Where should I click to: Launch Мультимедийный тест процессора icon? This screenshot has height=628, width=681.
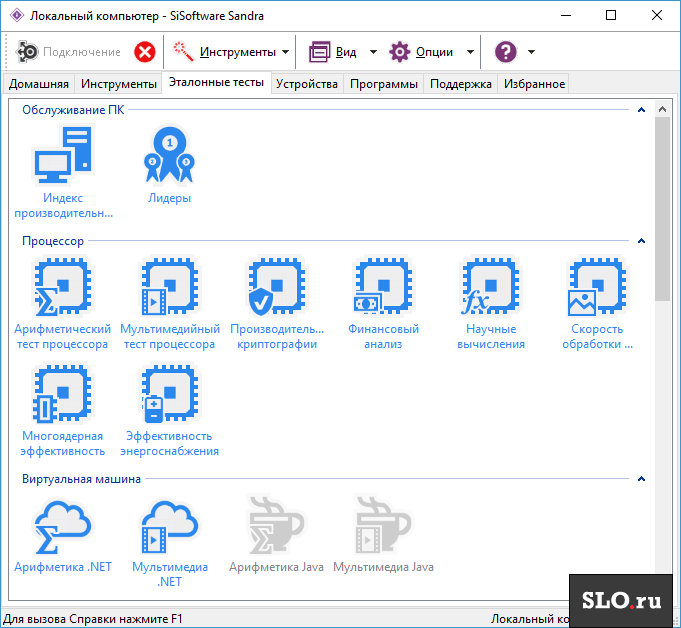pos(169,287)
